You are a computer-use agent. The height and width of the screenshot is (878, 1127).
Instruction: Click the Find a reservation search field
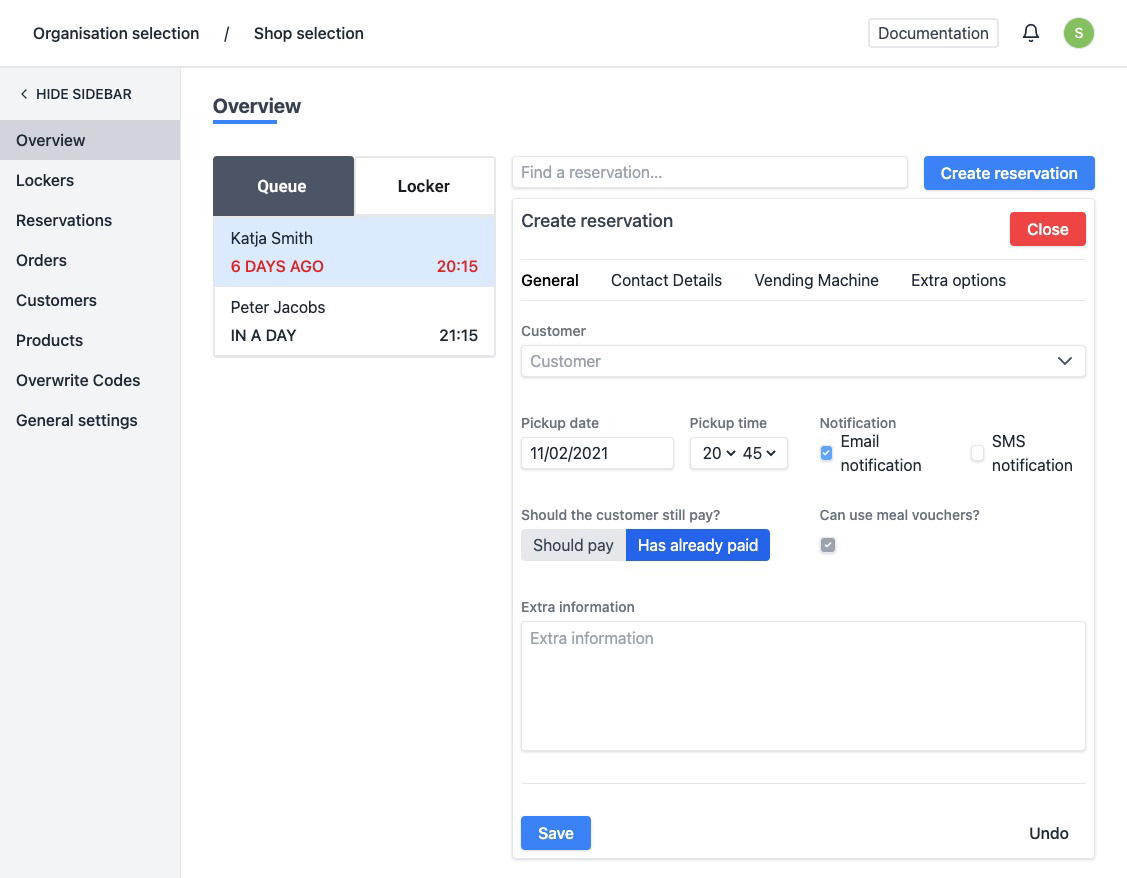[x=709, y=172]
